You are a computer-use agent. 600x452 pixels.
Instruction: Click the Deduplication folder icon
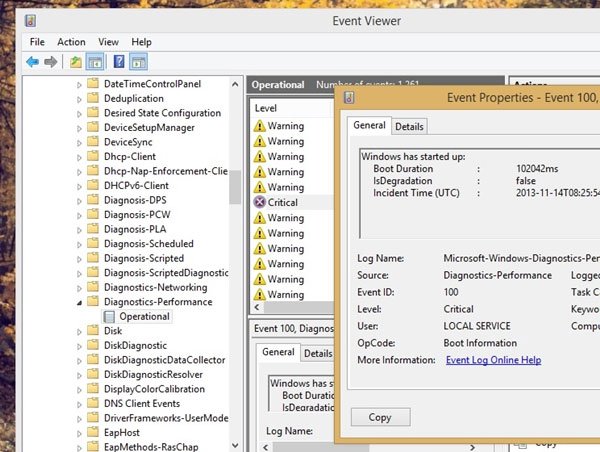pos(93,98)
